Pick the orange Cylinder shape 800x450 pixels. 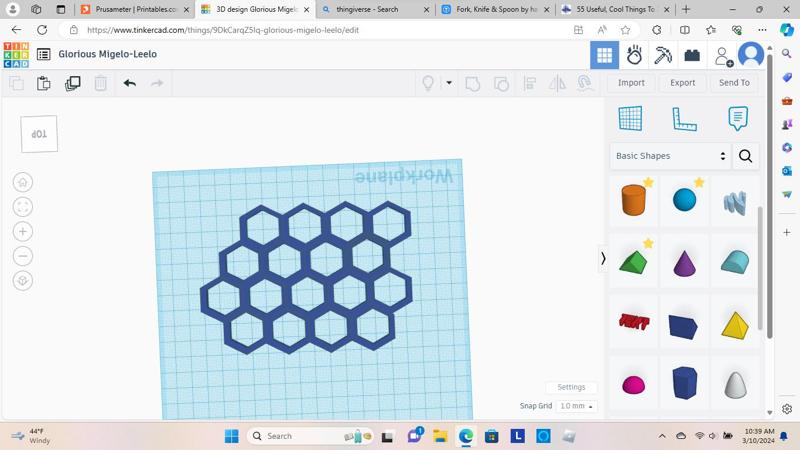tap(634, 199)
